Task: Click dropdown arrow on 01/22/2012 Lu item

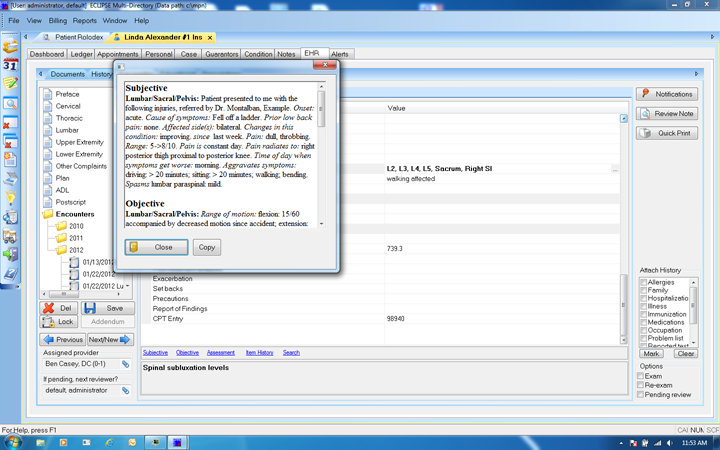Action: (127, 286)
